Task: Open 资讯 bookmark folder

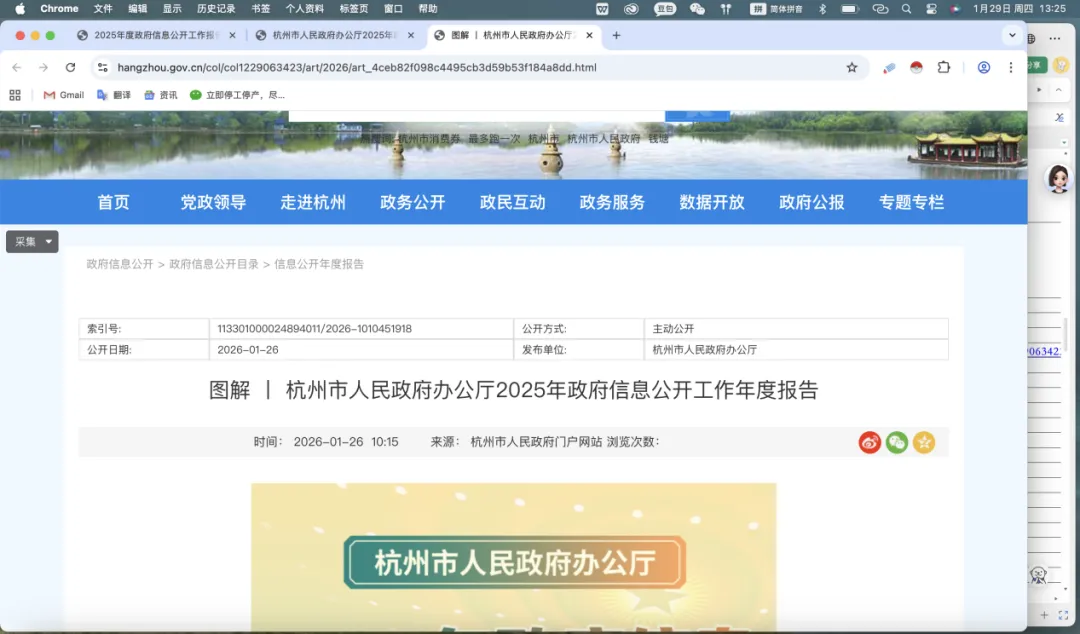Action: [x=160, y=95]
